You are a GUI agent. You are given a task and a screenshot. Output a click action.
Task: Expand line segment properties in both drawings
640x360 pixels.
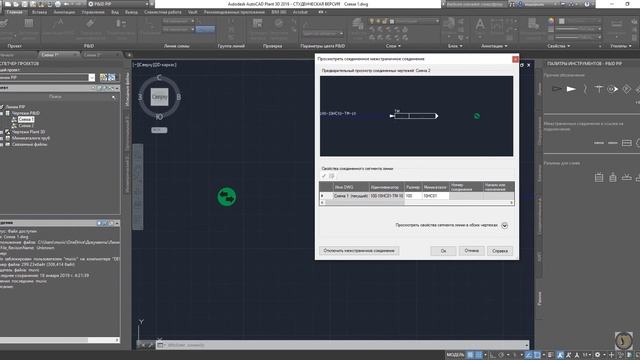point(504,226)
